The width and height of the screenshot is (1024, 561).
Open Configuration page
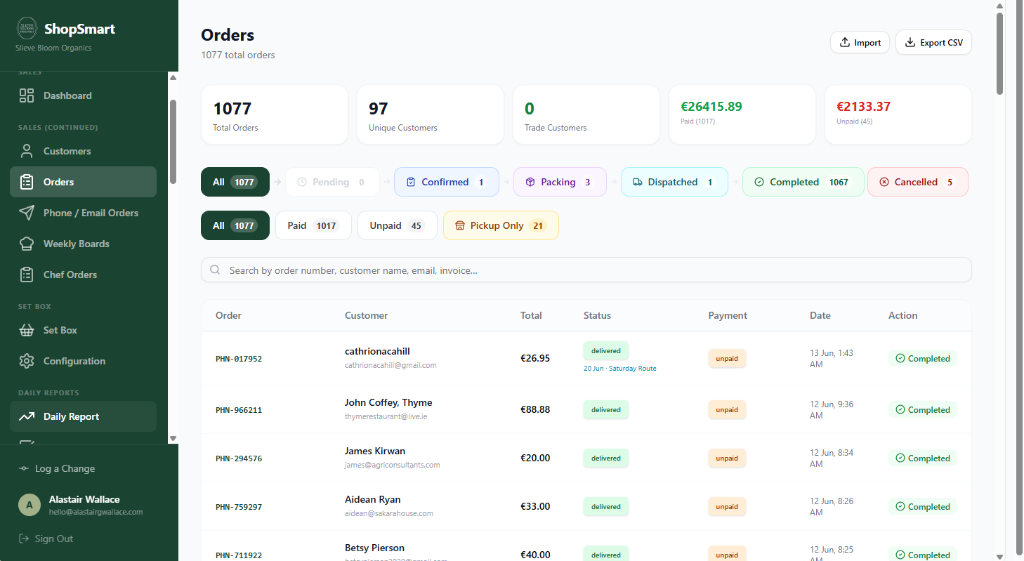[x=83, y=361]
